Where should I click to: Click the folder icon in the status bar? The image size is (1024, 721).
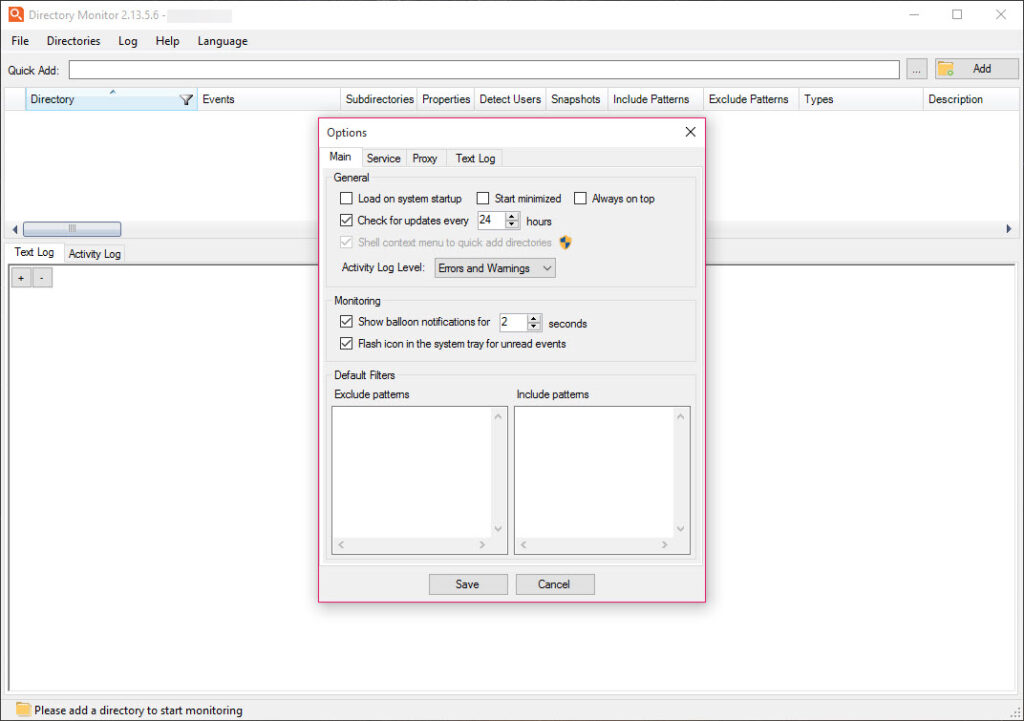click(x=24, y=709)
